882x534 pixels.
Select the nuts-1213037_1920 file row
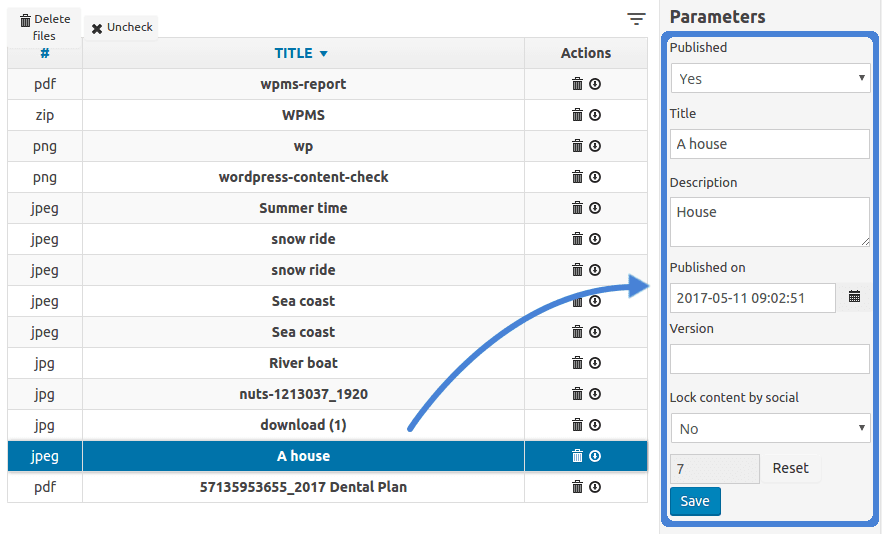303,395
